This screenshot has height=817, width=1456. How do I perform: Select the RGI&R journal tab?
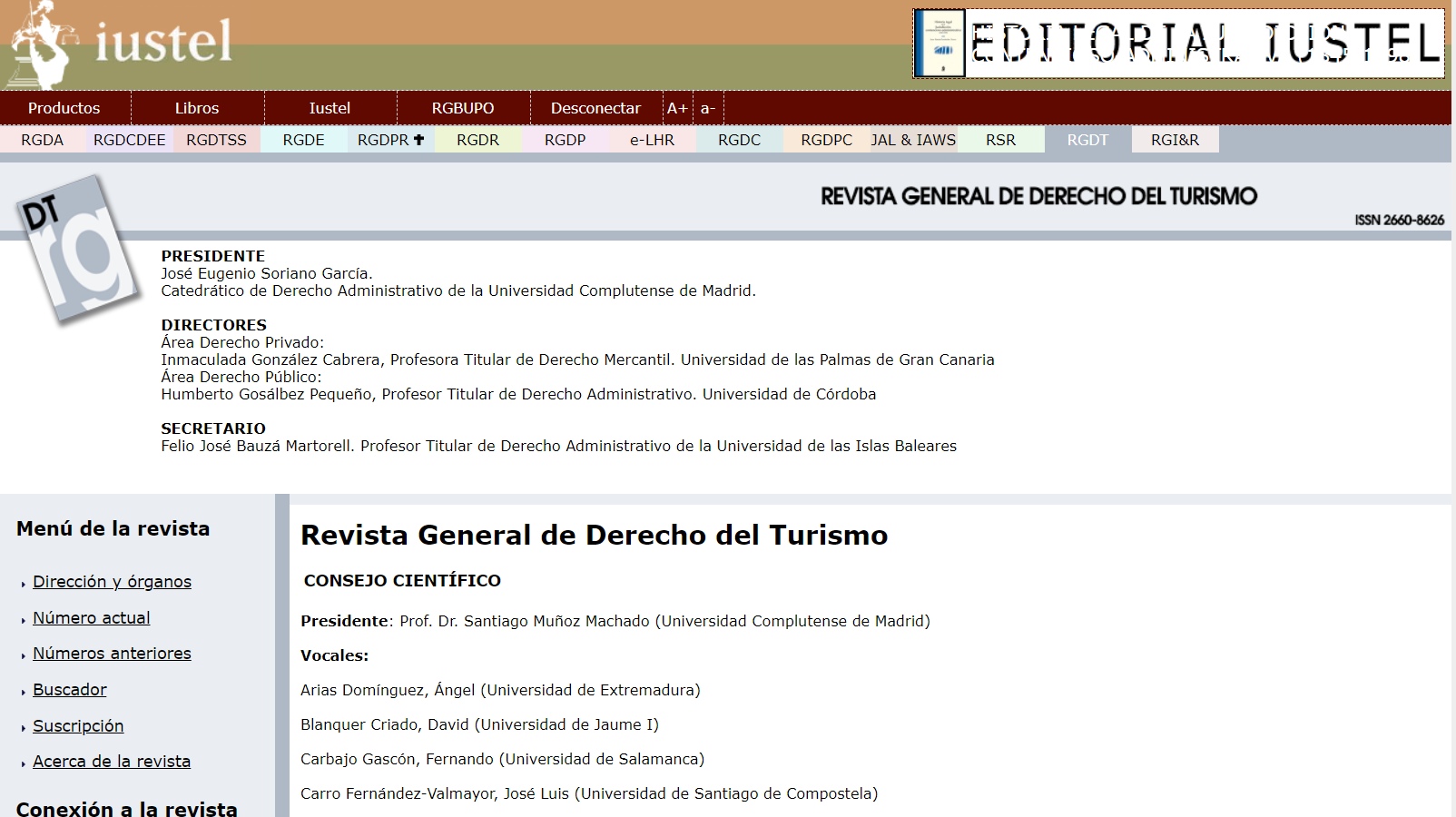click(1175, 140)
